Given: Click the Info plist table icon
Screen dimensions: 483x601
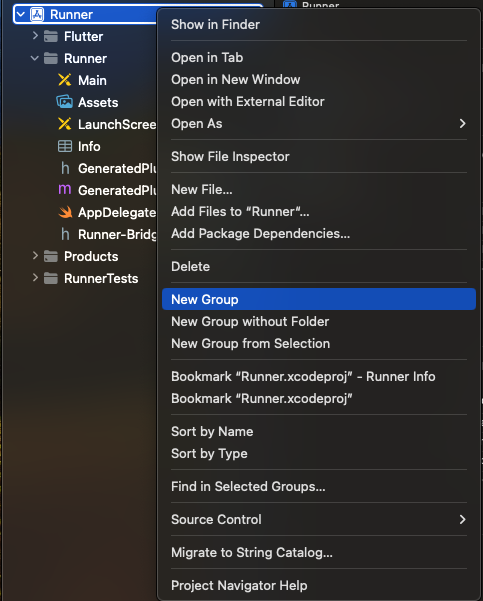Looking at the screenshot, I should (64, 146).
